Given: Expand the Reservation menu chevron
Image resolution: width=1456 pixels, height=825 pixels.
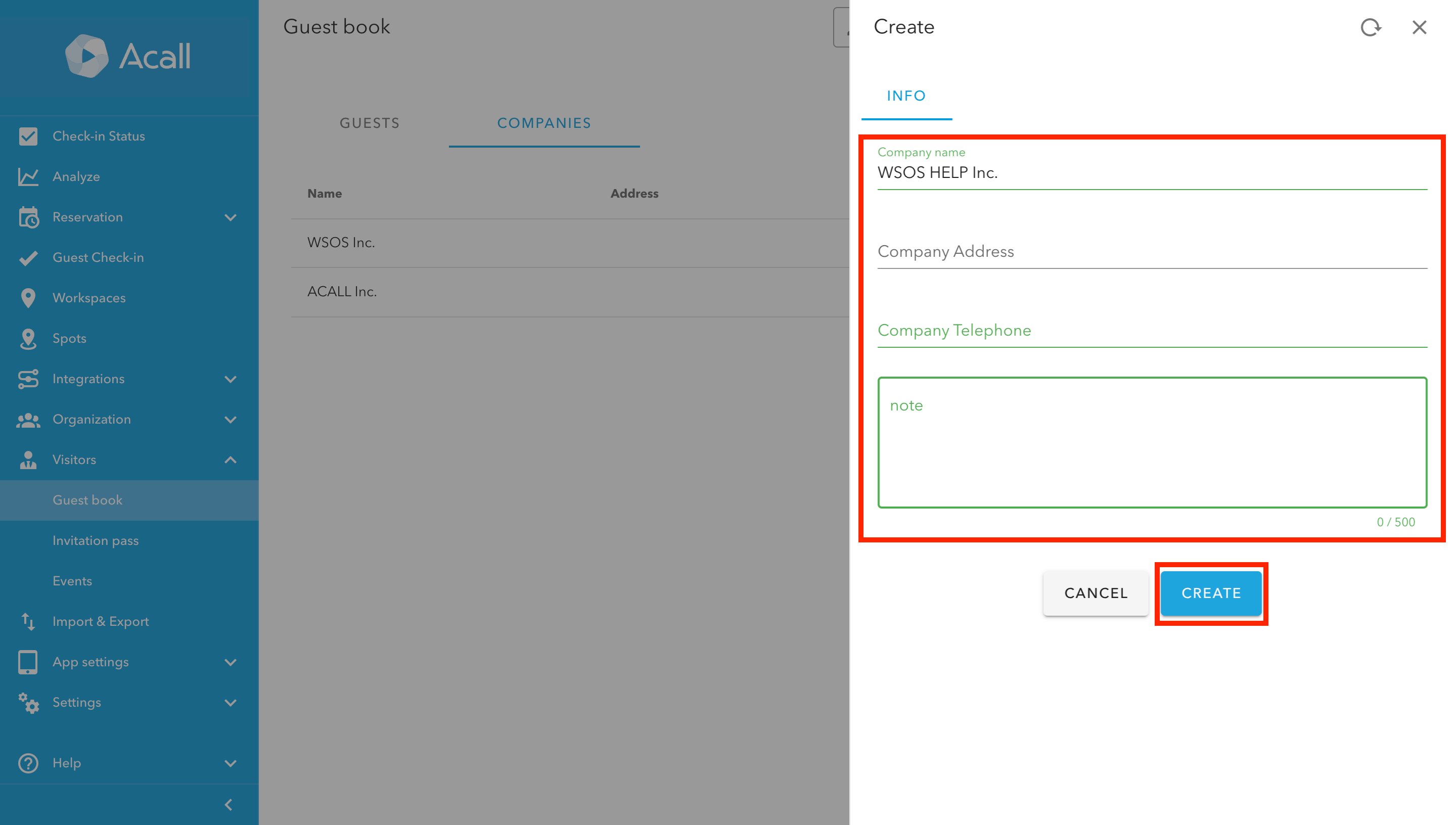Looking at the screenshot, I should [x=231, y=217].
